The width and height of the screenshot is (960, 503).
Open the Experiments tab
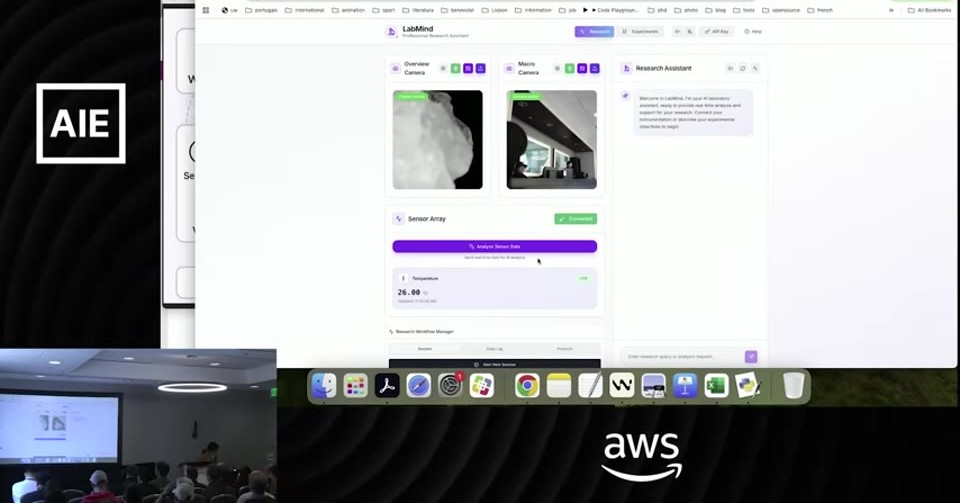[640, 31]
